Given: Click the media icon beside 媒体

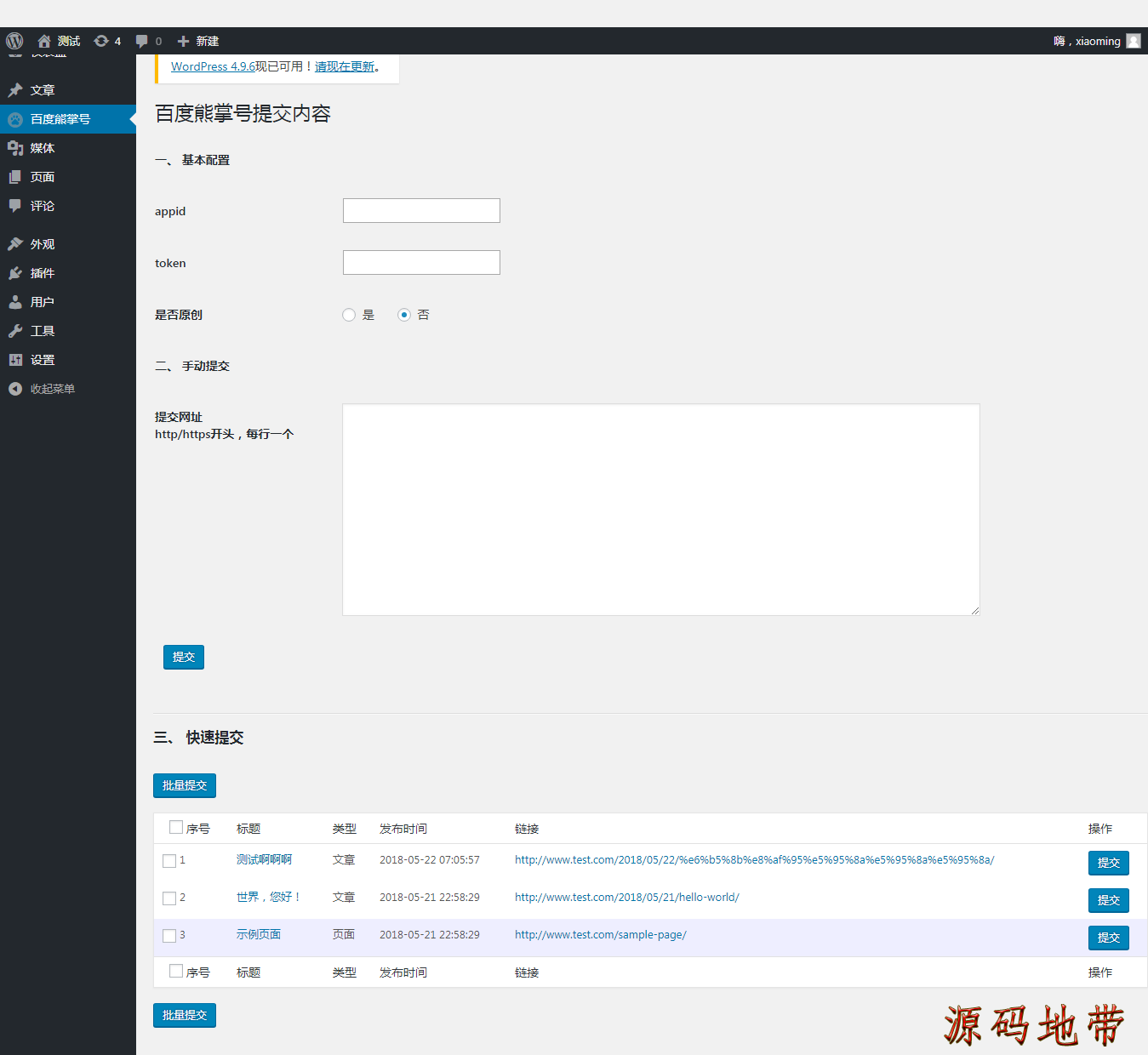Looking at the screenshot, I should click(15, 148).
